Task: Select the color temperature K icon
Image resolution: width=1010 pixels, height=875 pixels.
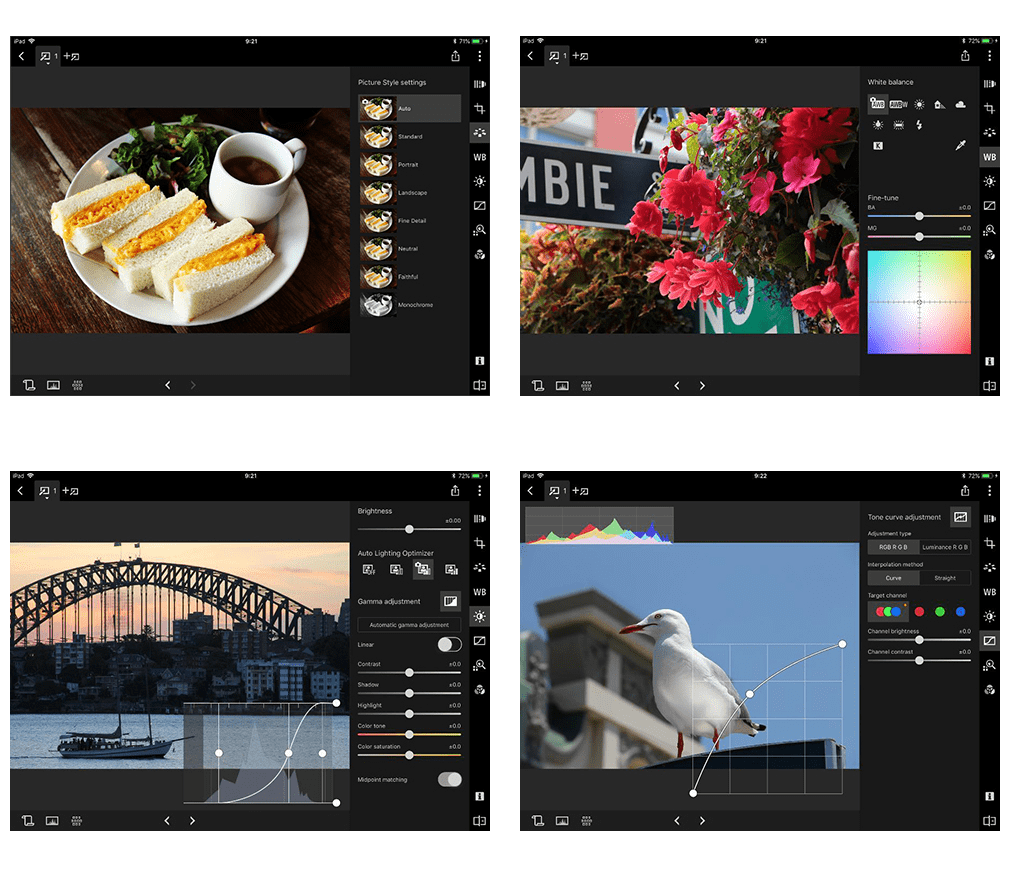Action: point(878,146)
